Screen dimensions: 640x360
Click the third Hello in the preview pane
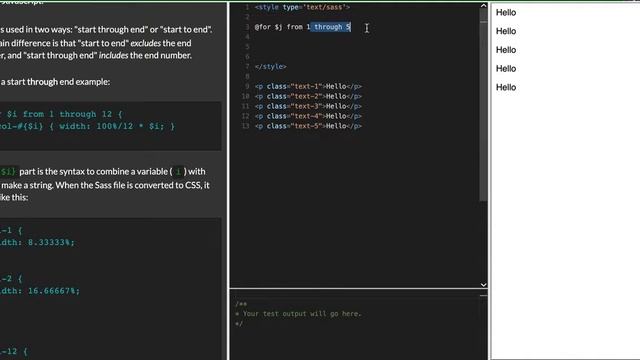pos(506,50)
